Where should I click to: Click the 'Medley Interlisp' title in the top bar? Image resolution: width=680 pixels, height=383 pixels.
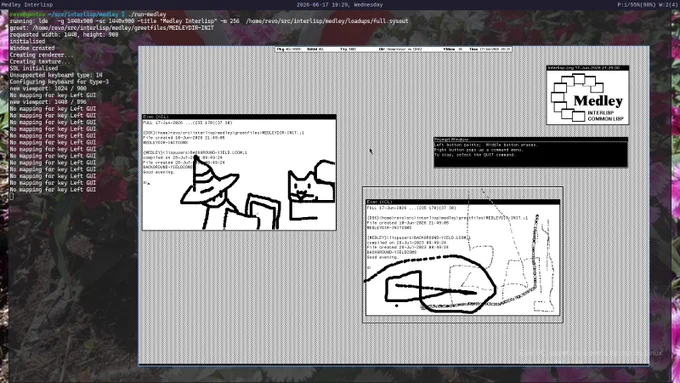(27, 5)
